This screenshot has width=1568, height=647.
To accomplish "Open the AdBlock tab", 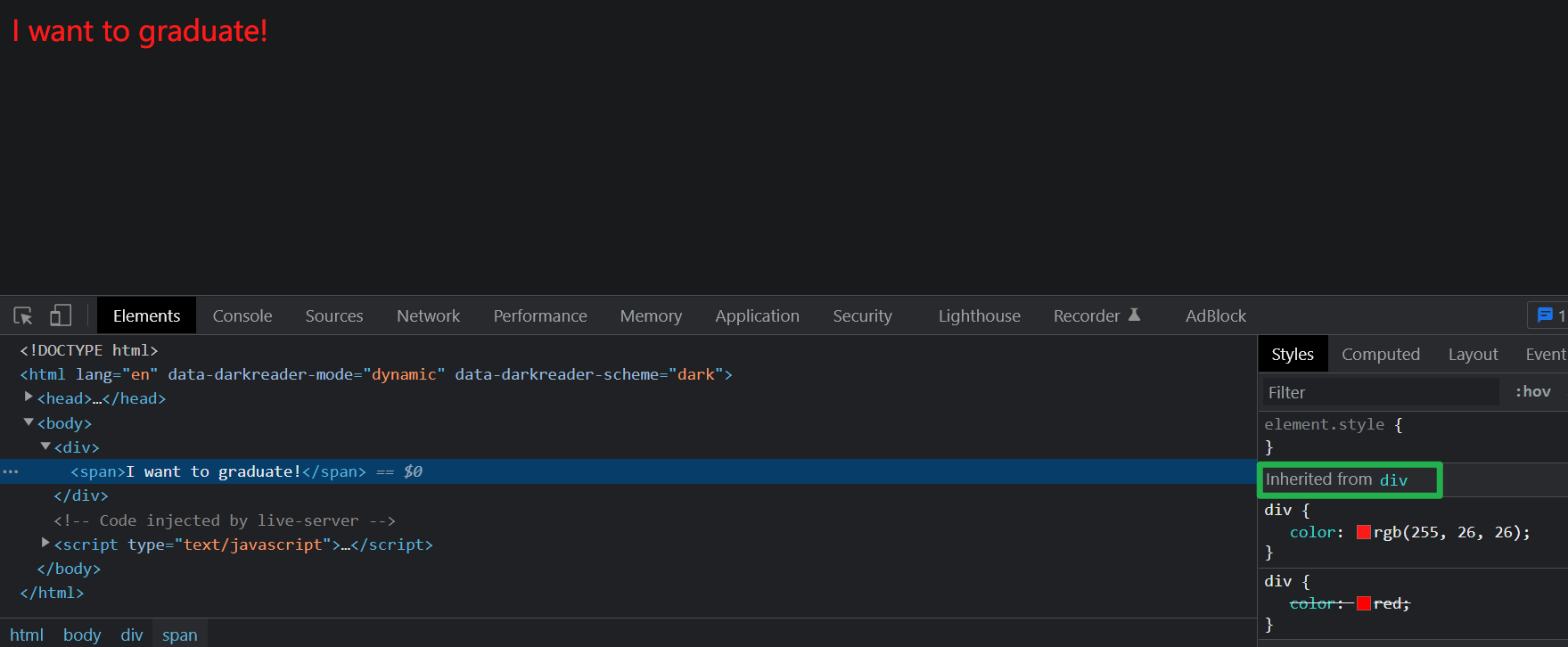I will click(1216, 315).
